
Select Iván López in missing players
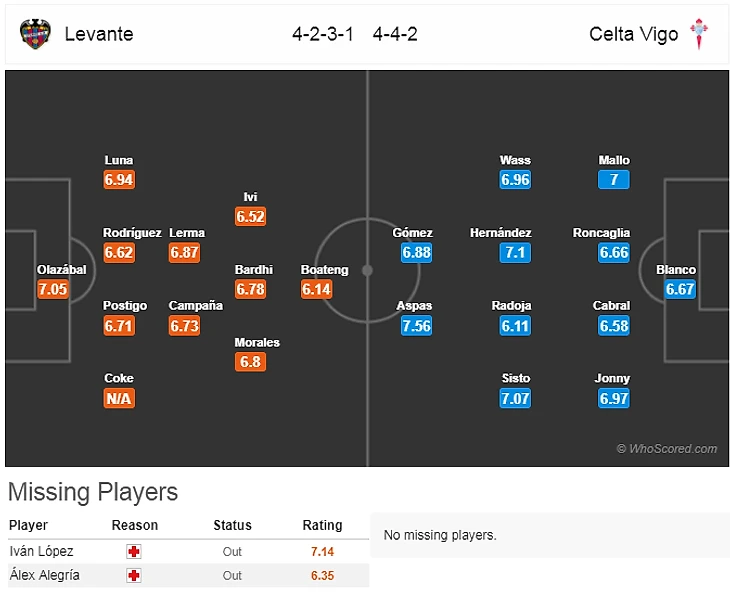coord(41,551)
